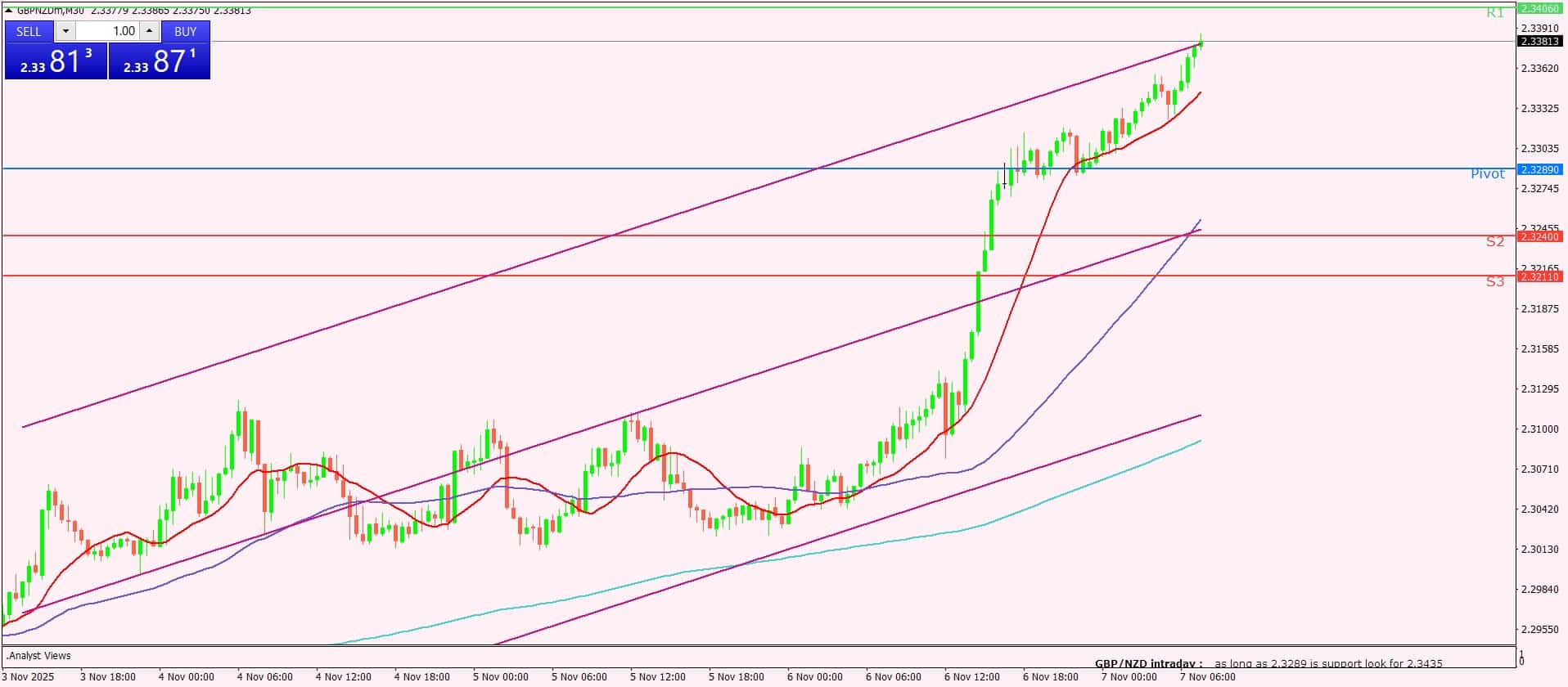Click the 6 Nov 18:00 time label

coord(1051,677)
